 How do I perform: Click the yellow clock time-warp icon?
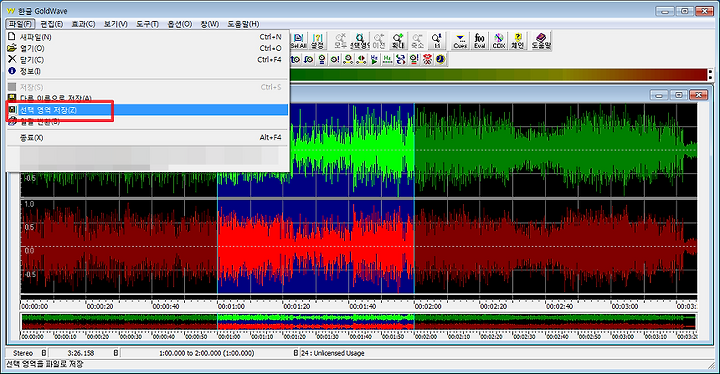pos(441,59)
